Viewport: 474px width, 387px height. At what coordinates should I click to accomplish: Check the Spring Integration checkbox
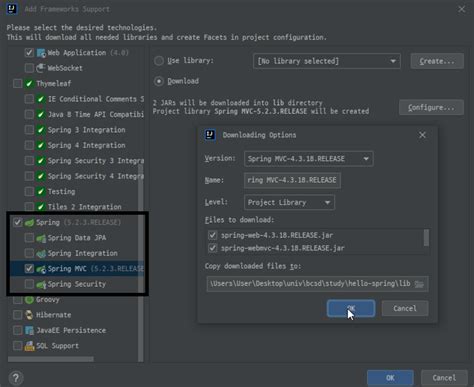(x=29, y=253)
